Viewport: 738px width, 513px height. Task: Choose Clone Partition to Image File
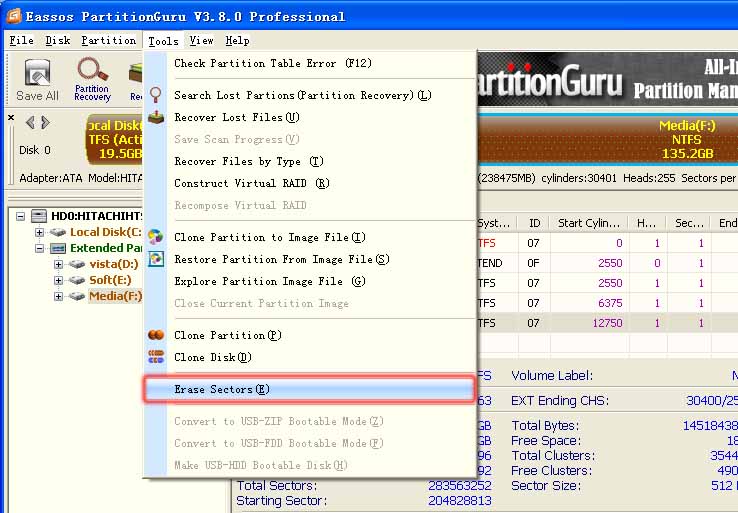coord(310,237)
